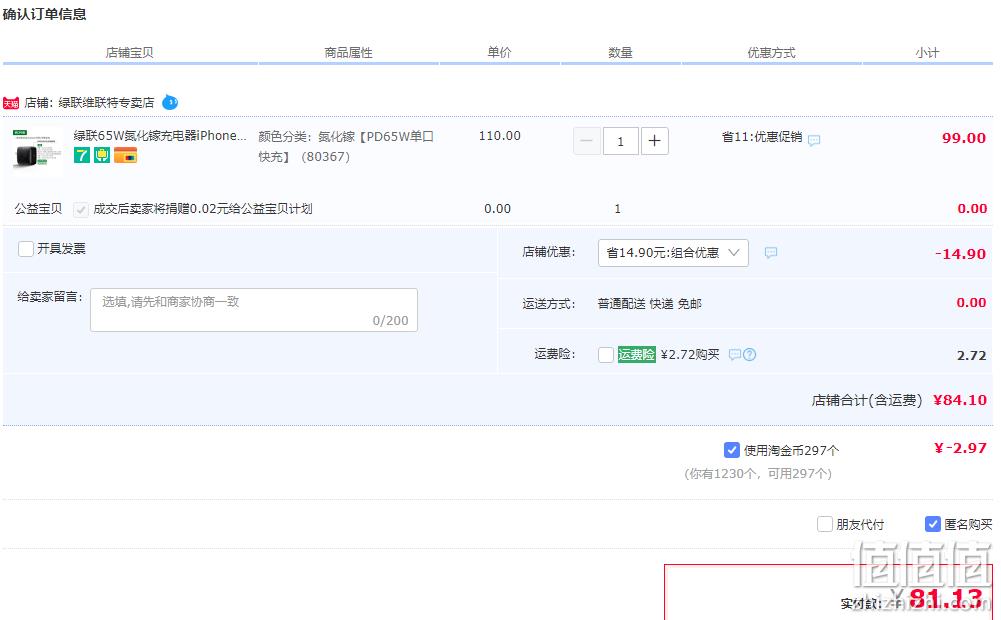Enable the 运费险 shipping insurance checkbox
The width and height of the screenshot is (1001, 620).
[606, 354]
